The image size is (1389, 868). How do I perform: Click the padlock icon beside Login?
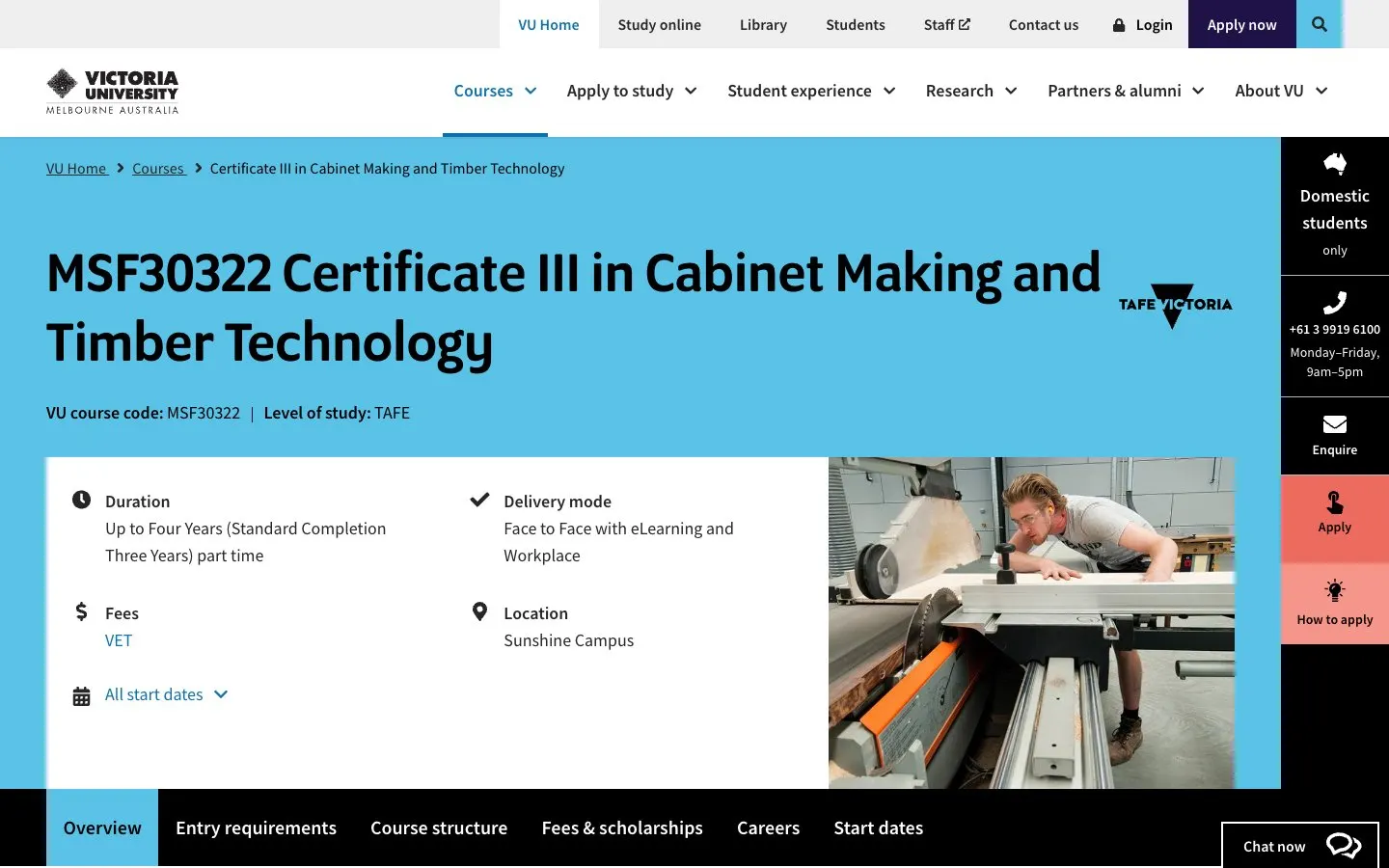point(1119,25)
